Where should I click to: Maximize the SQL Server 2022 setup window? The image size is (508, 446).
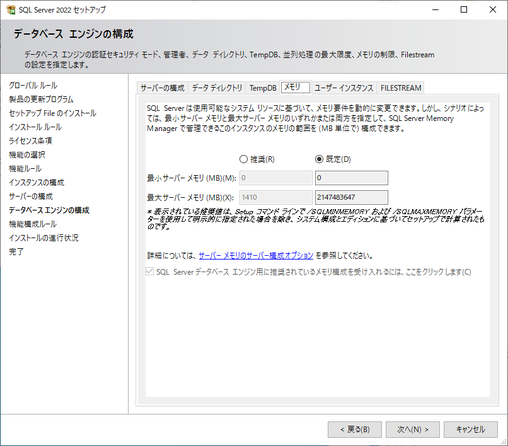[464, 10]
